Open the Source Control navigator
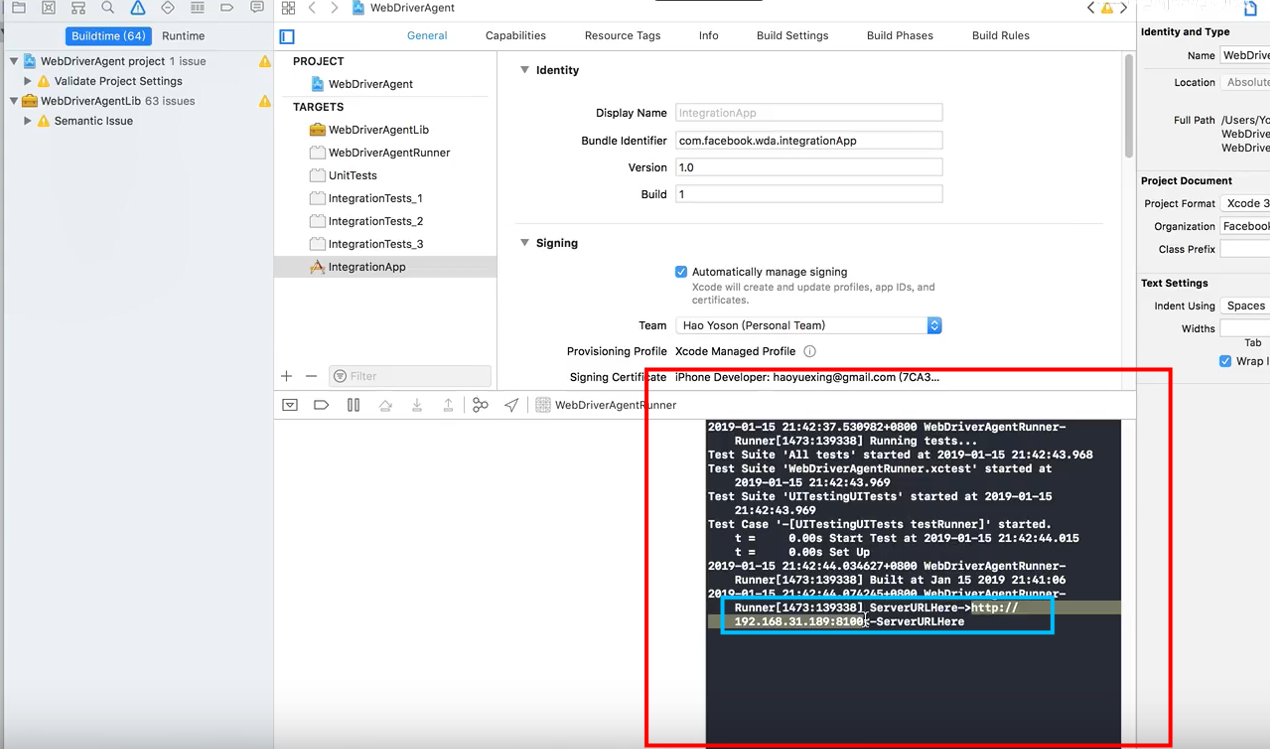This screenshot has height=749, width=1270. (x=48, y=8)
